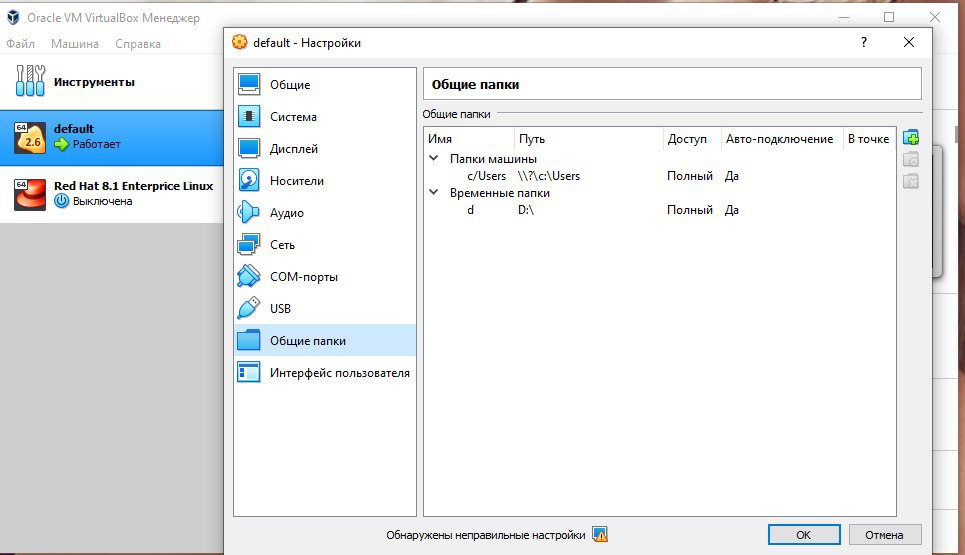Click the D:\ path cell

(x=526, y=210)
